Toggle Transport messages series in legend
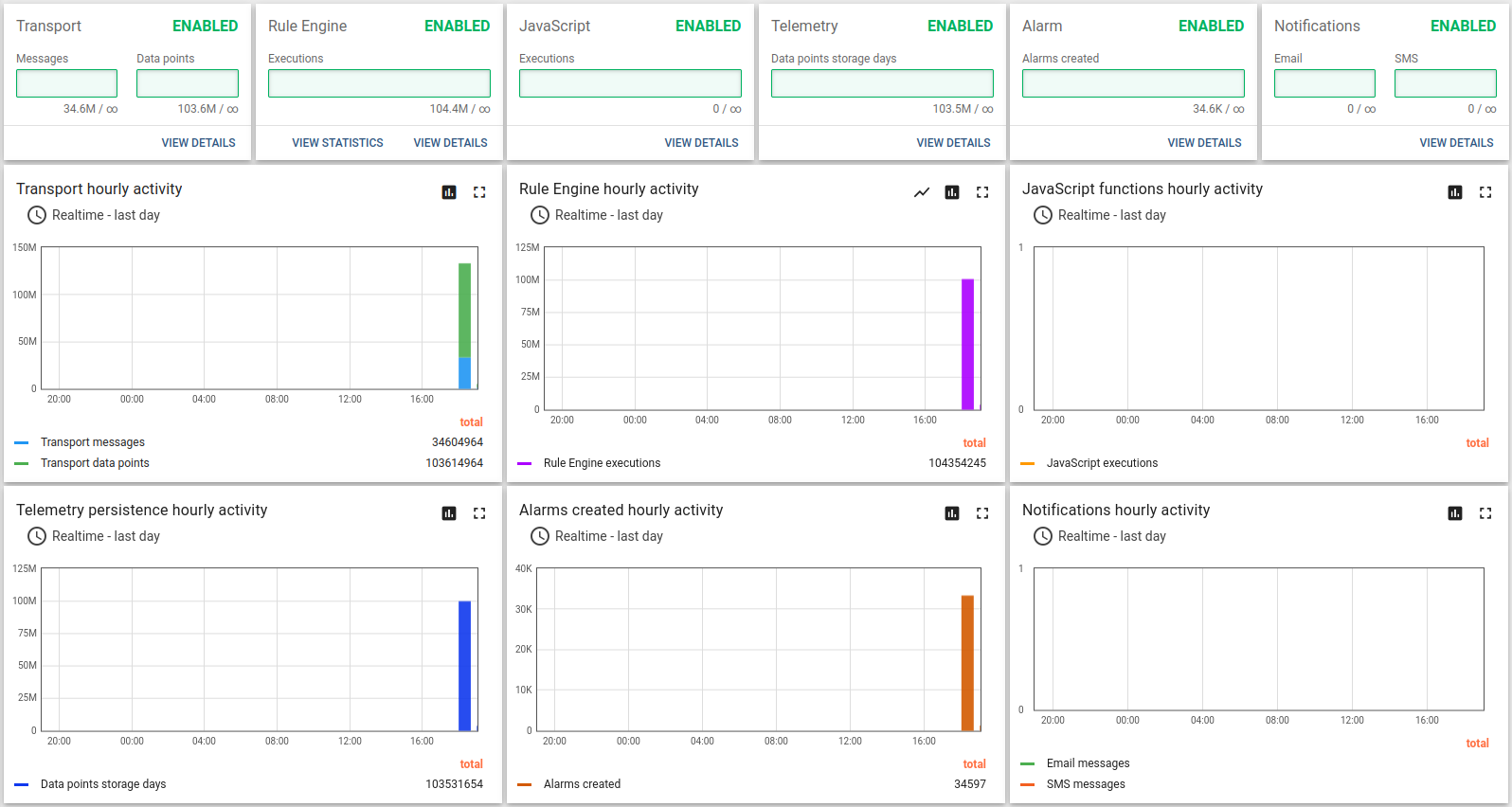The height and width of the screenshot is (807, 1512). [92, 442]
